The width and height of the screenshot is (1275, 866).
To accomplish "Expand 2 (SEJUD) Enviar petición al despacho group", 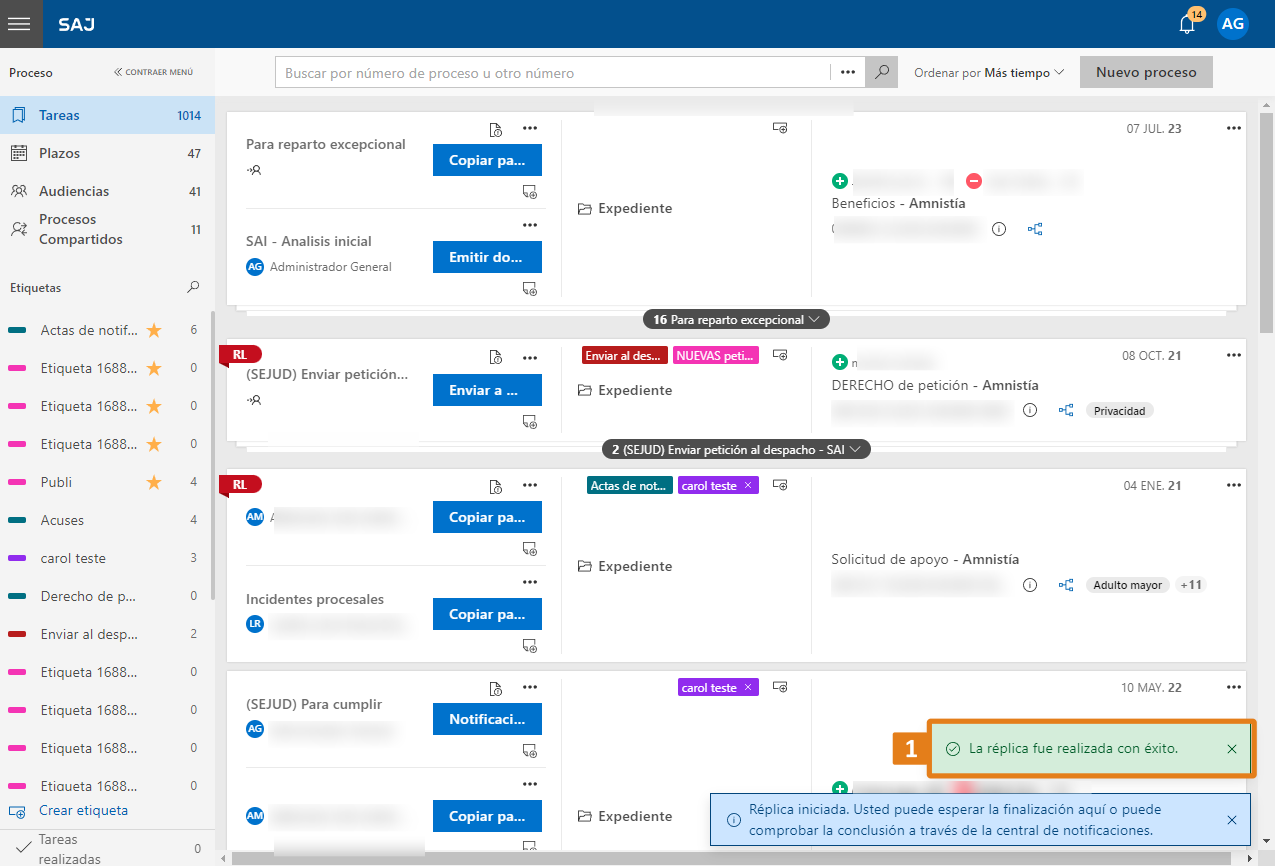I will pyautogui.click(x=736, y=450).
